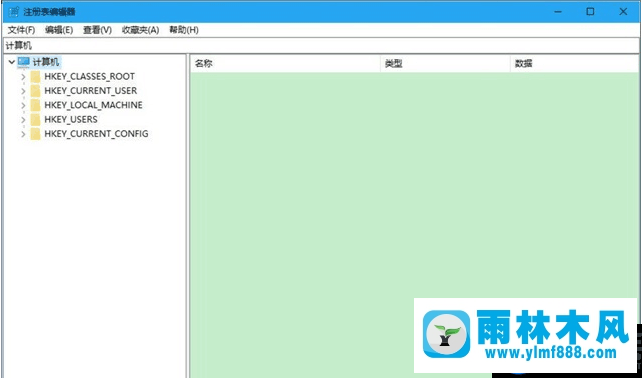Click the 类型 column header
This screenshot has height=378, width=642.
pos(445,63)
